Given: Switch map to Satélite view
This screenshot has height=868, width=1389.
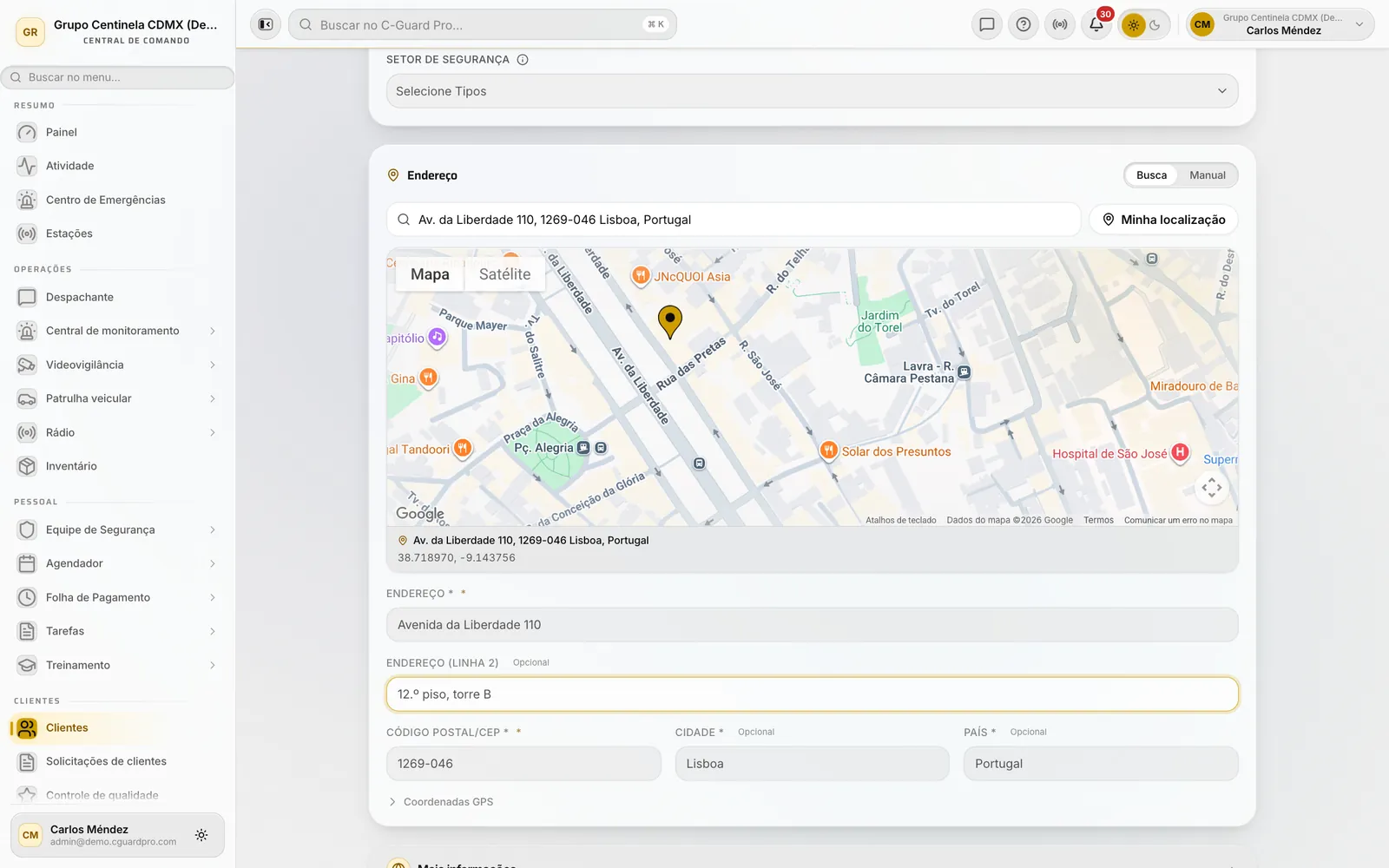Looking at the screenshot, I should [x=504, y=274].
